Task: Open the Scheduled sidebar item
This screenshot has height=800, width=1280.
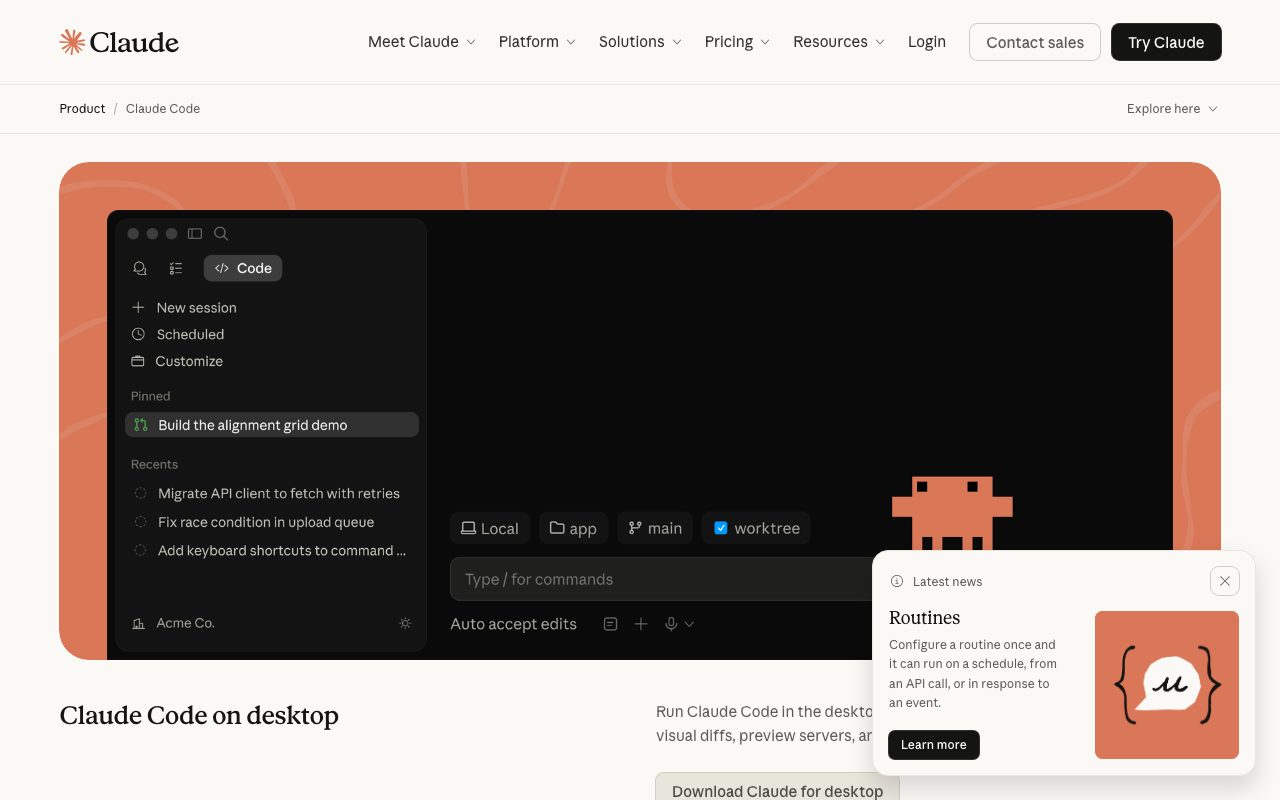Action: pos(190,334)
